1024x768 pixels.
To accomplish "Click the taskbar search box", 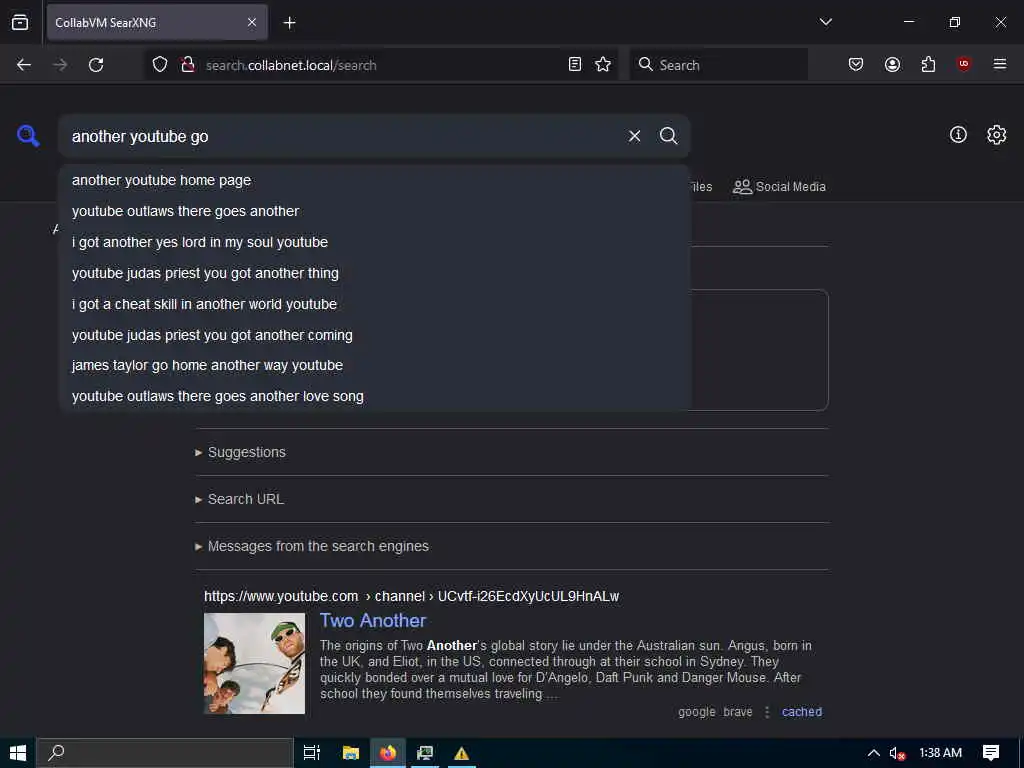I will (165, 753).
